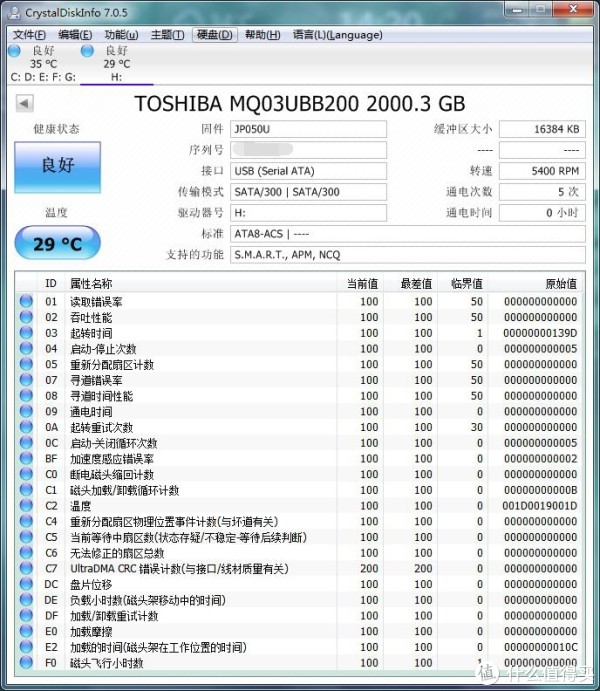Click the buffer size field 16384 KB
Image resolution: width=600 pixels, height=691 pixels.
(x=542, y=129)
